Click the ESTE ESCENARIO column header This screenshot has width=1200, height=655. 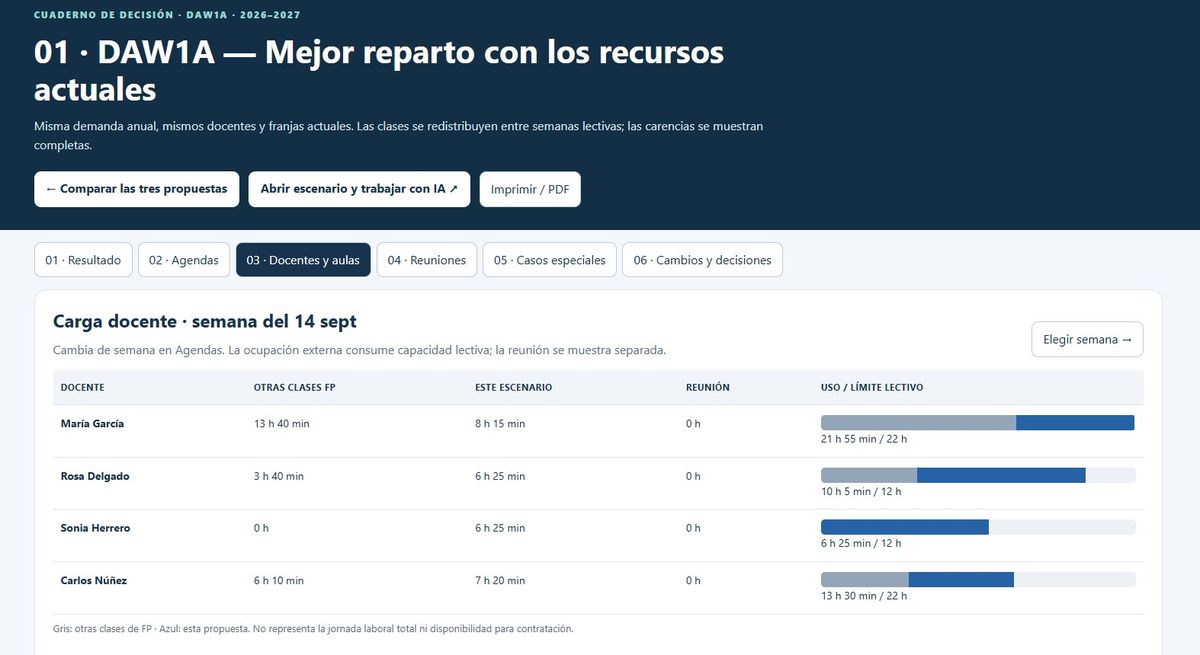click(514, 387)
